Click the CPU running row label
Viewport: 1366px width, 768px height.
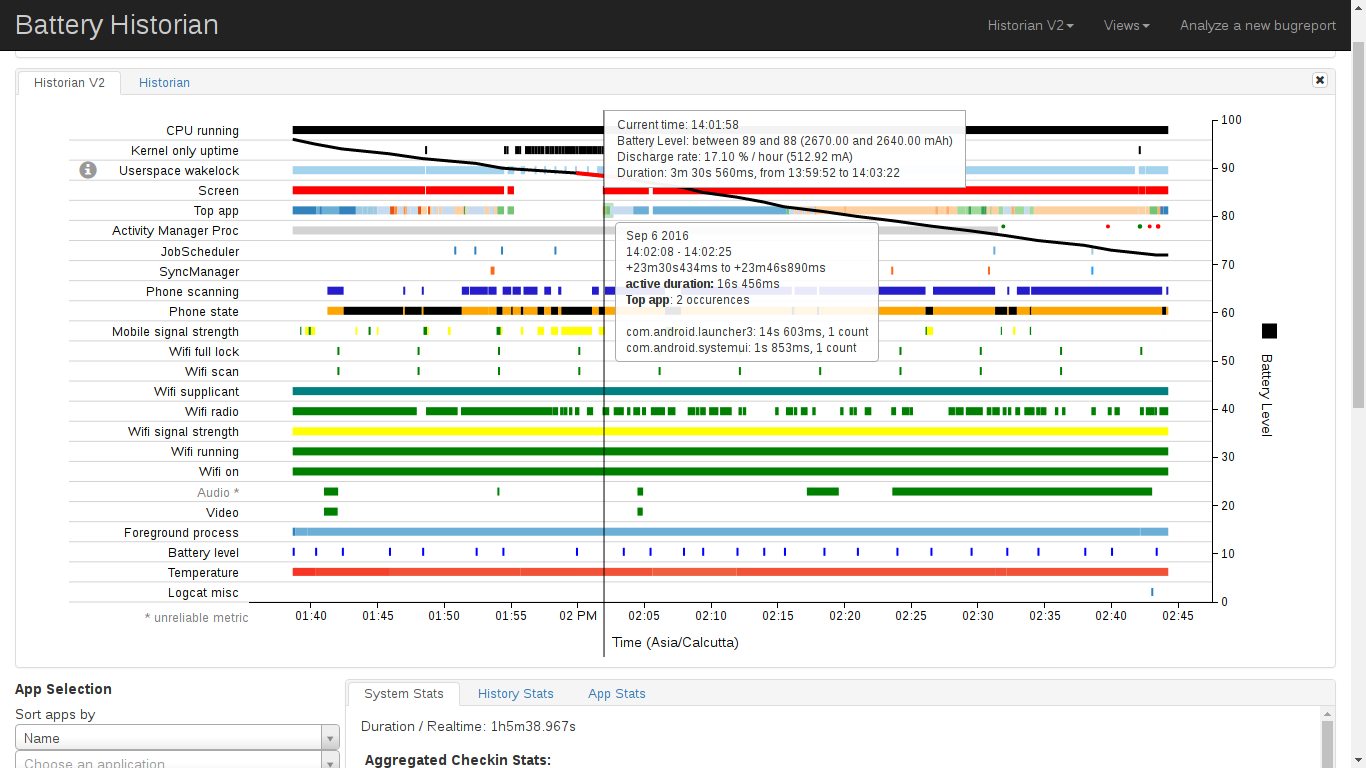[x=202, y=131]
